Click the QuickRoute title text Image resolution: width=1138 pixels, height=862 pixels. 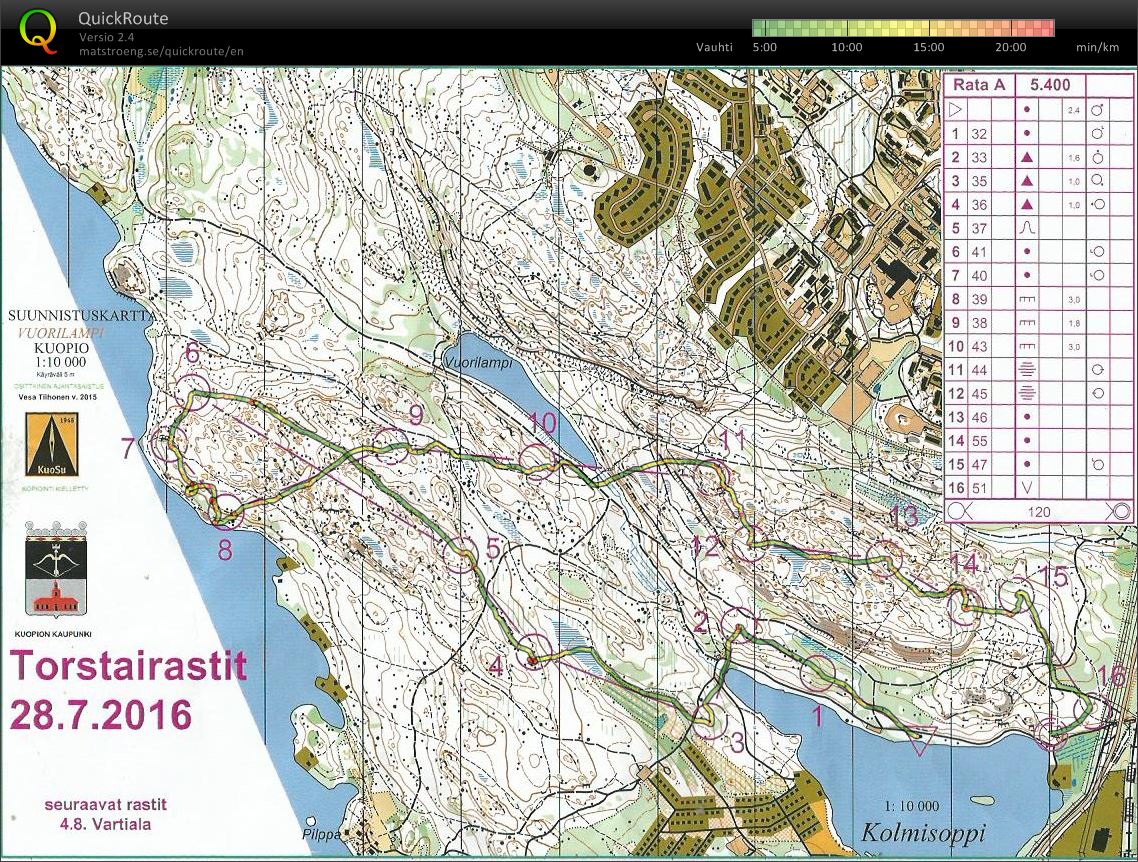123,19
